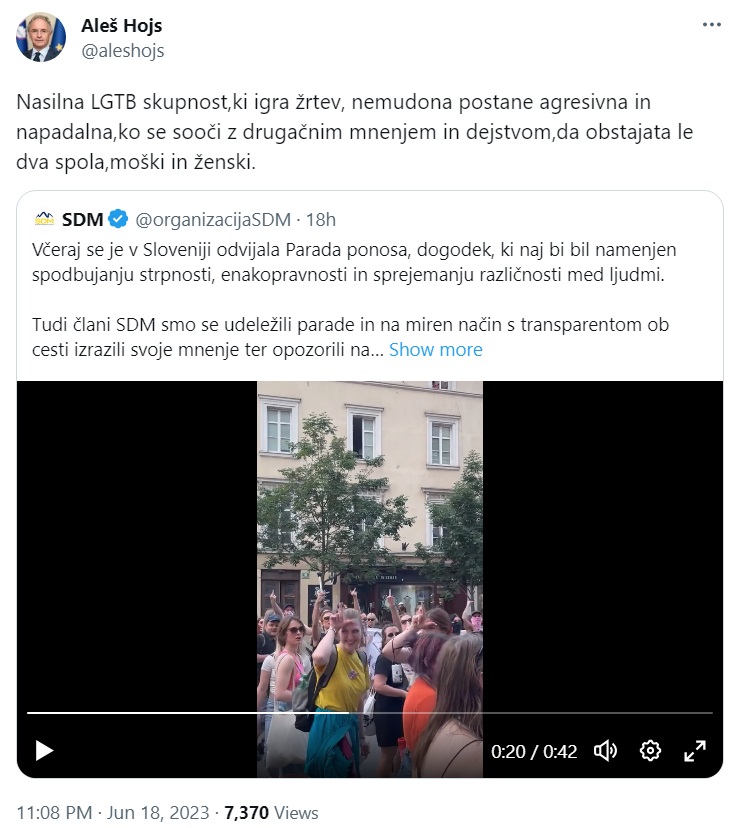Mute the video with the speaker icon
Screen dimensions: 734x828
605,750
